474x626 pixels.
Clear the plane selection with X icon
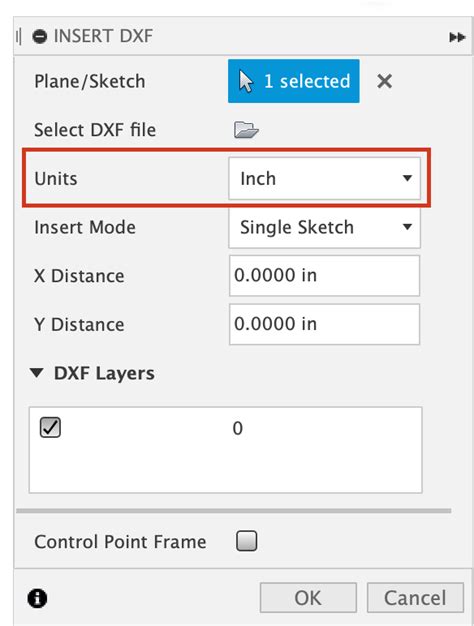(384, 81)
